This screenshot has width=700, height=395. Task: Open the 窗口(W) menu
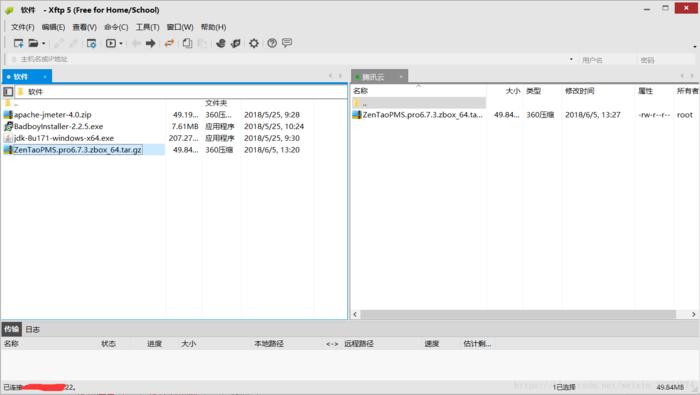(x=180, y=27)
